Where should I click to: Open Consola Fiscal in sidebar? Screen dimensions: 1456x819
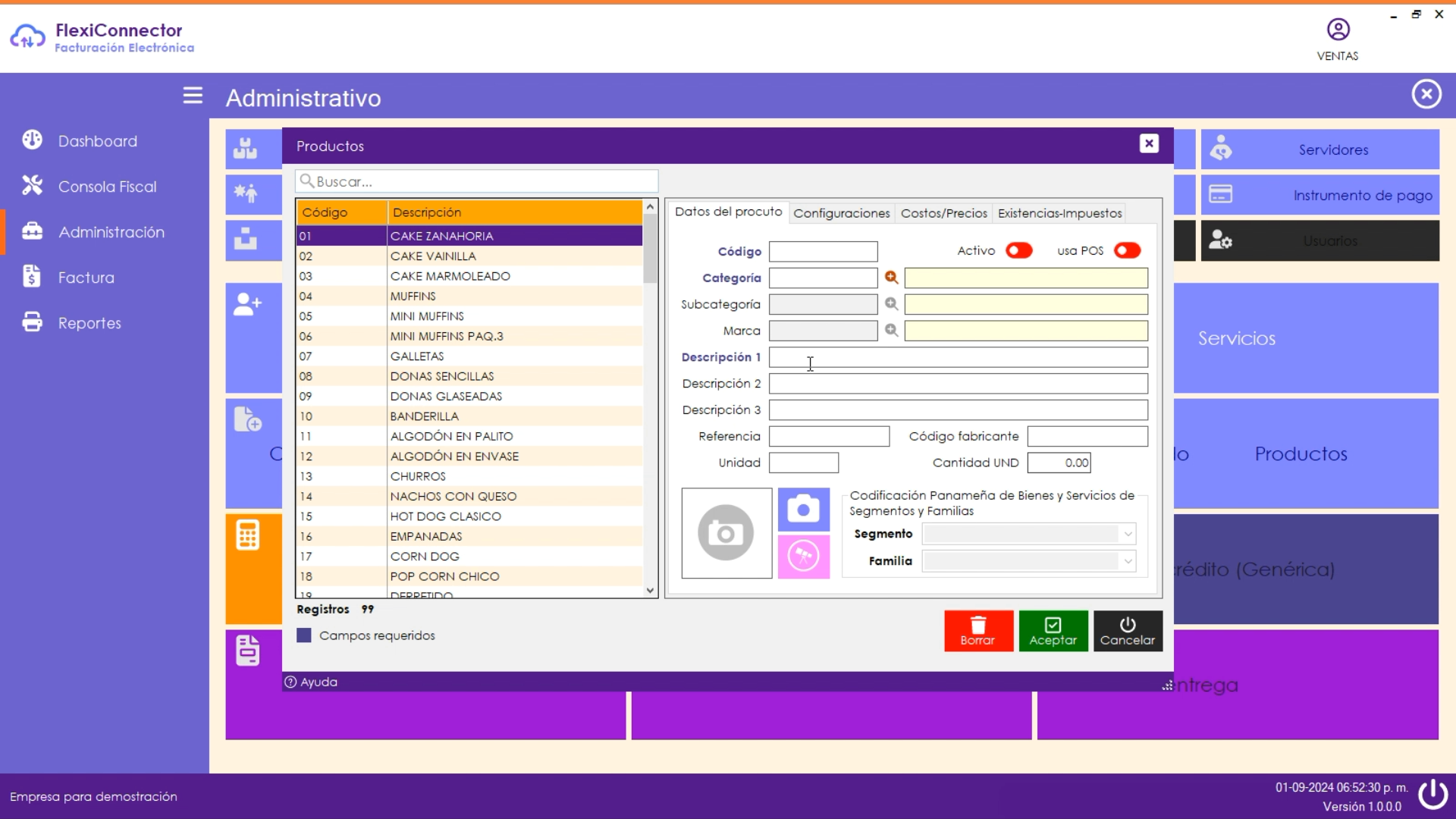pyautogui.click(x=107, y=187)
